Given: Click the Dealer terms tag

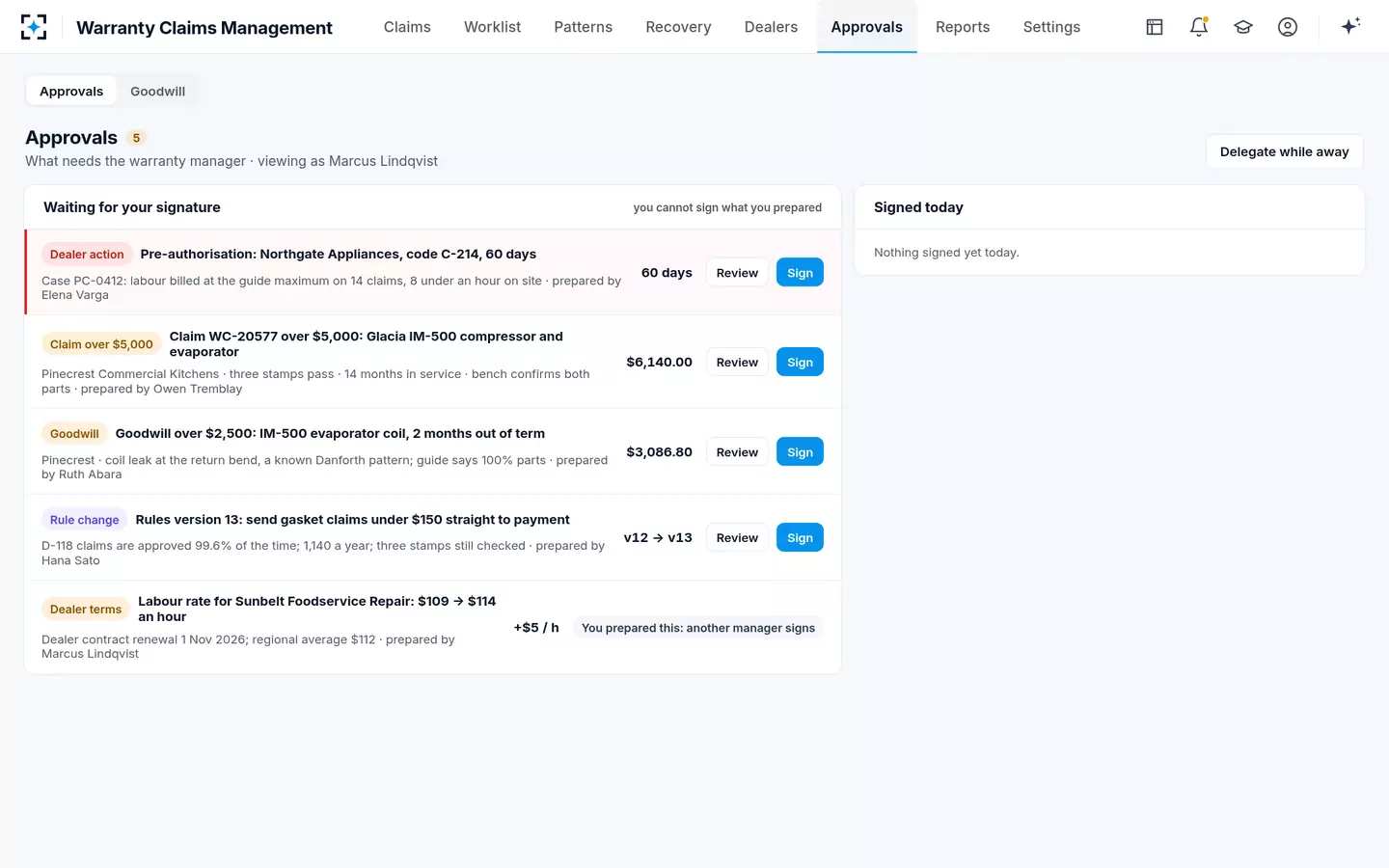Looking at the screenshot, I should [x=86, y=610].
